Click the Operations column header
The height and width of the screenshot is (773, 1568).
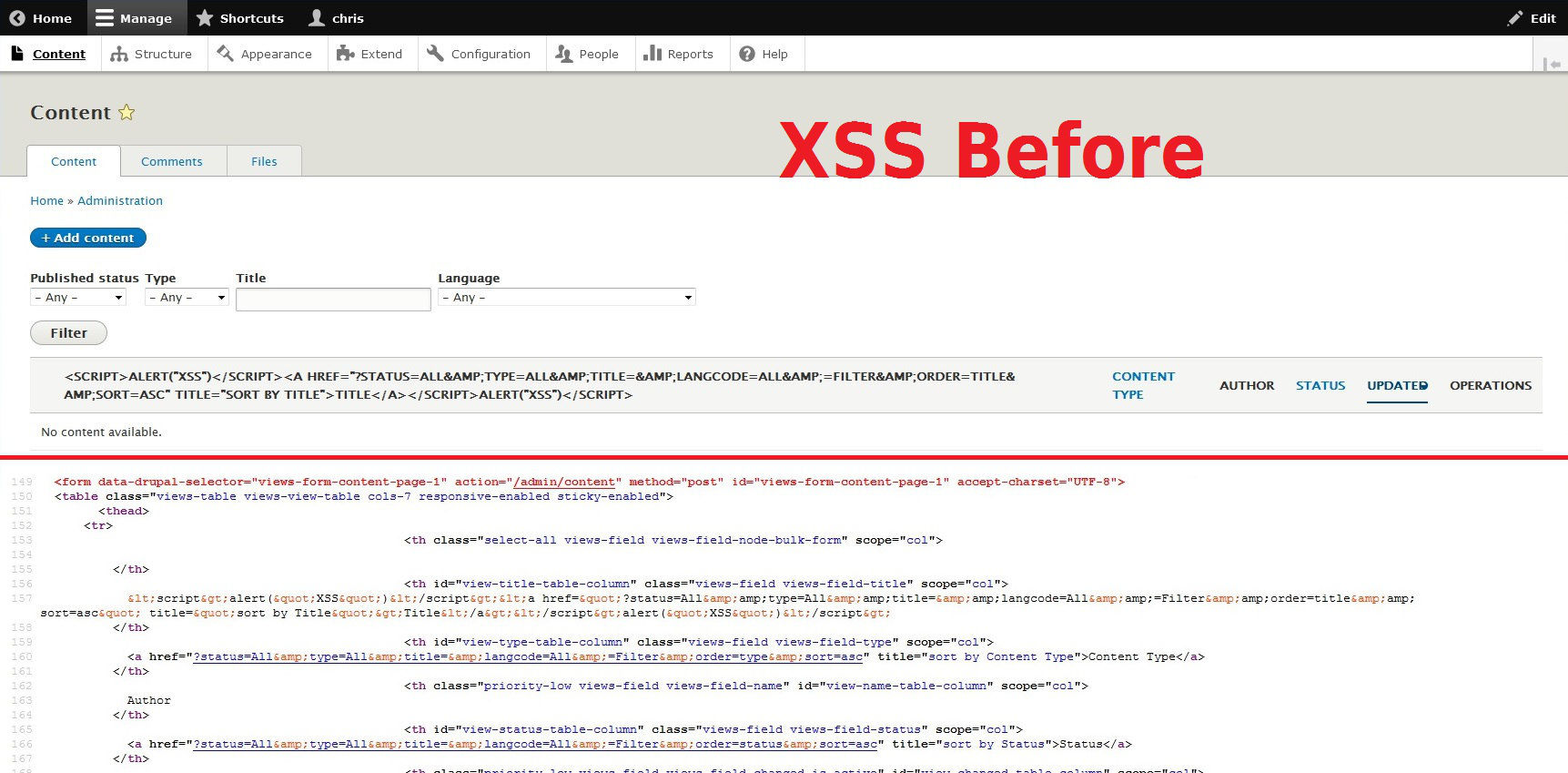1491,385
